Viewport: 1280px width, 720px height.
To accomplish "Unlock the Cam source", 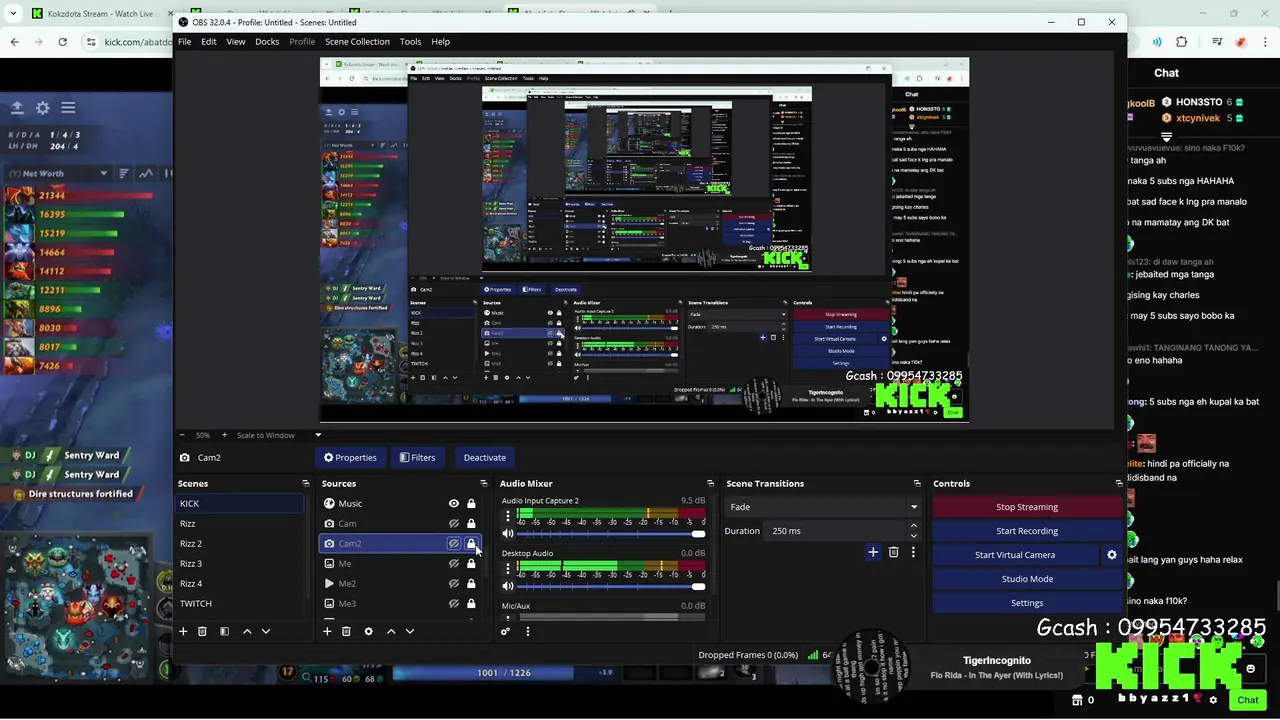I will (471, 524).
